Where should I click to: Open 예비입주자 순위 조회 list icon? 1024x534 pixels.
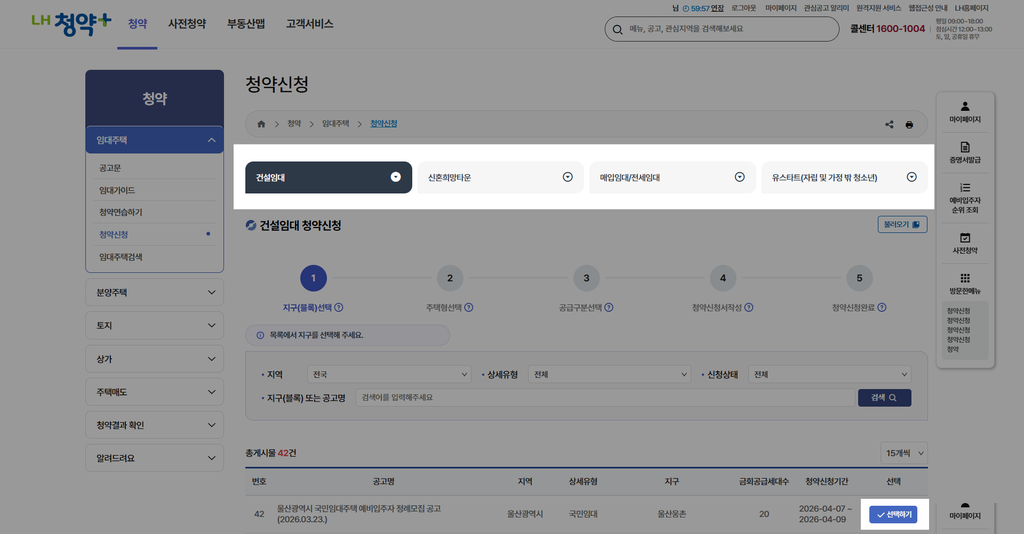tap(965, 187)
